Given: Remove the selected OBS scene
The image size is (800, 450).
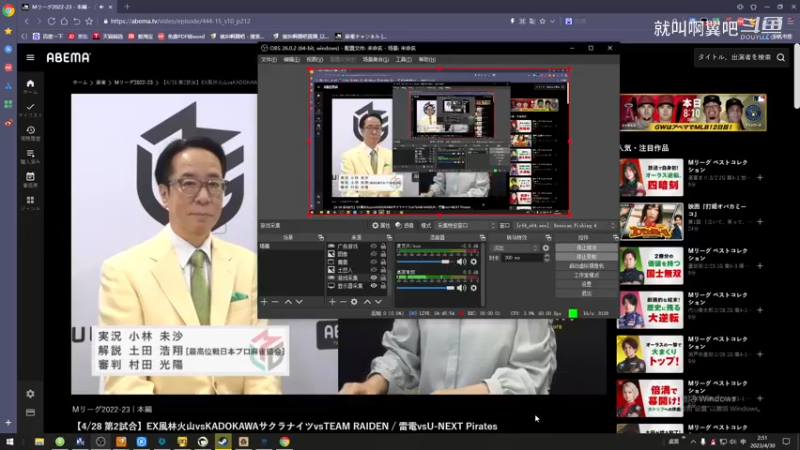Looking at the screenshot, I should (275, 302).
